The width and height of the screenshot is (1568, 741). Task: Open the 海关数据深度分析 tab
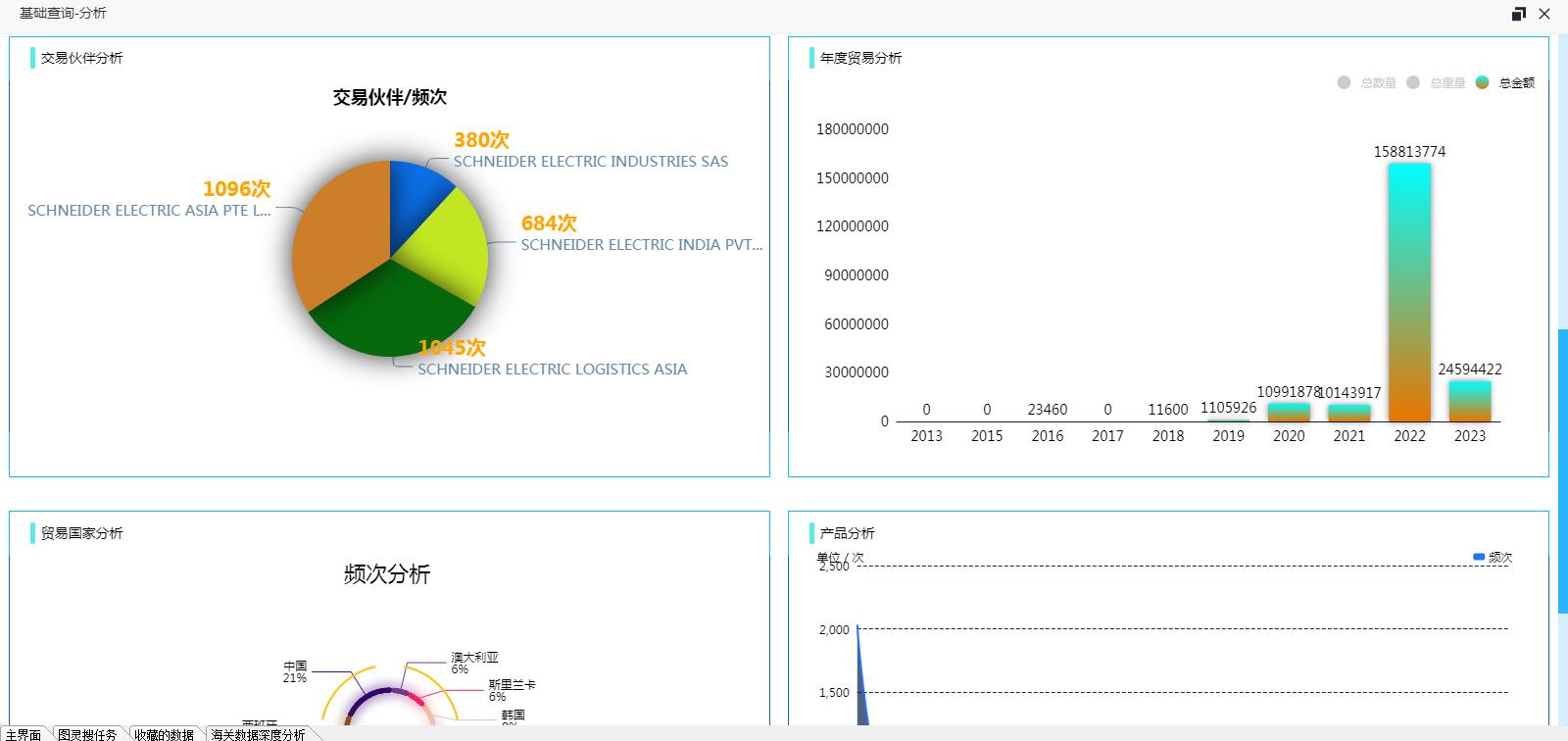tap(259, 734)
